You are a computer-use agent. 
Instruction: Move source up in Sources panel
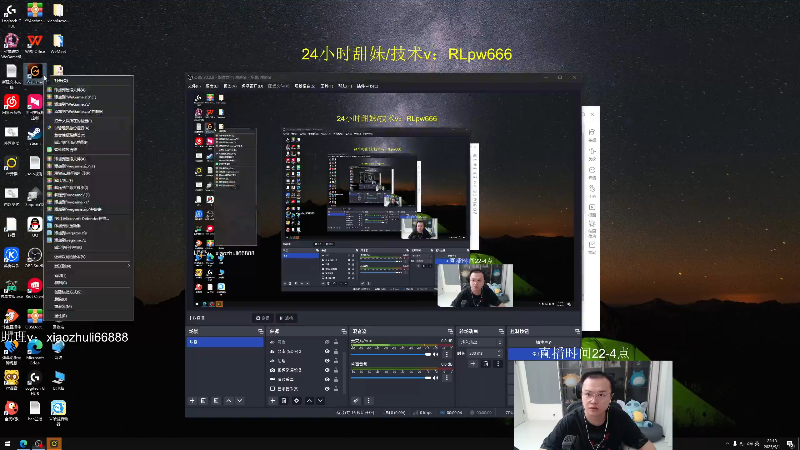309,401
